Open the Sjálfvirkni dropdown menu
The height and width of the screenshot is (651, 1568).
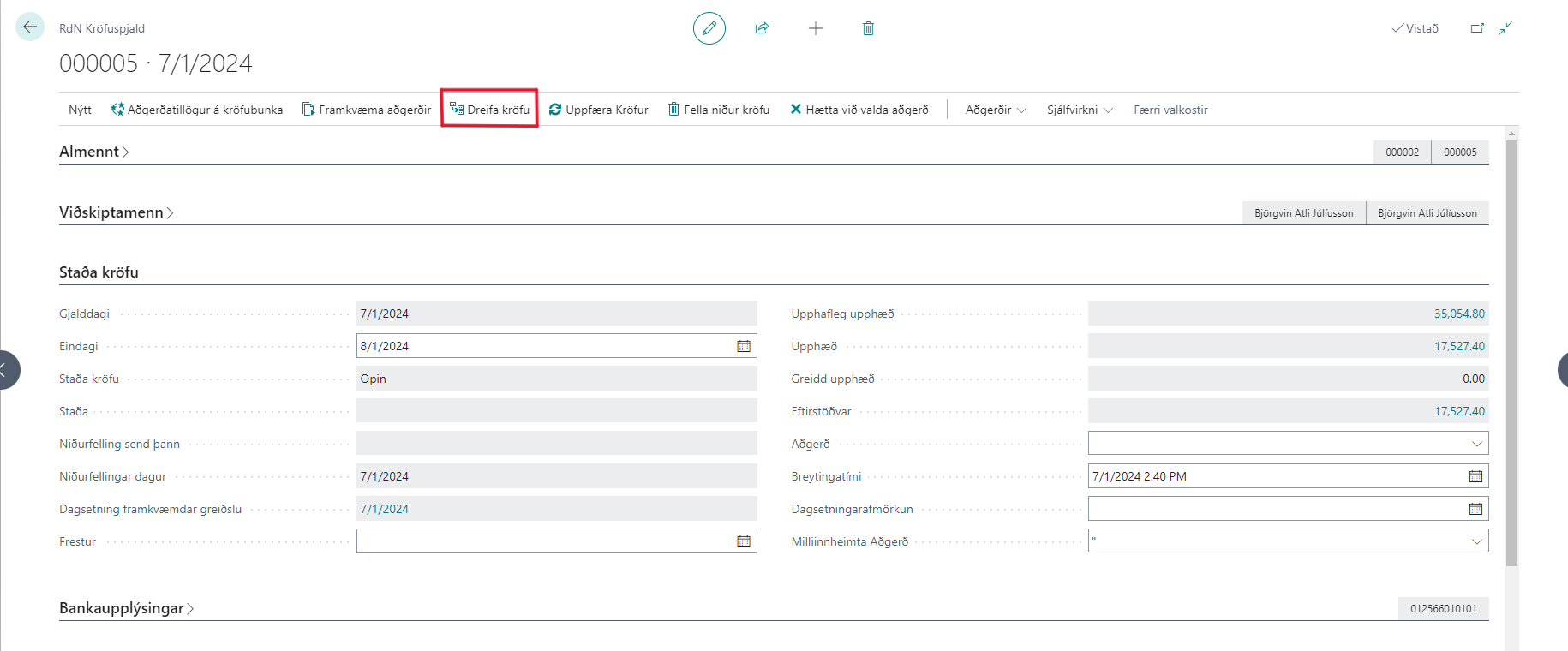pyautogui.click(x=1079, y=110)
